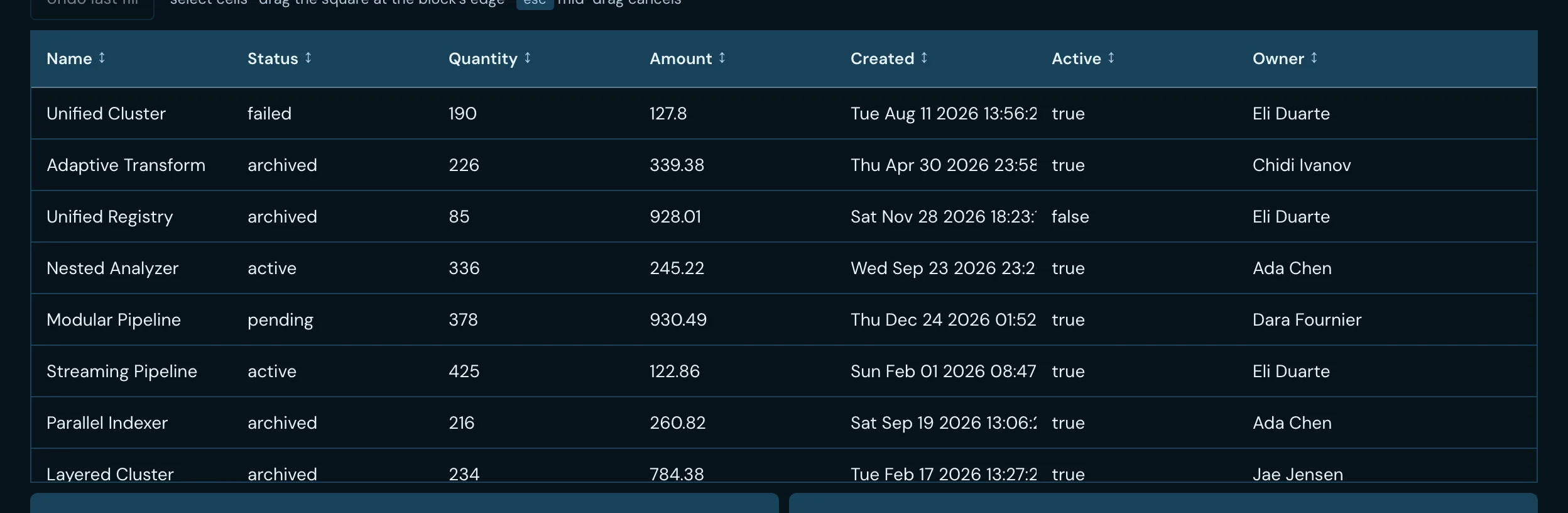
Task: Sort by Created column arrow icon
Action: [924, 58]
